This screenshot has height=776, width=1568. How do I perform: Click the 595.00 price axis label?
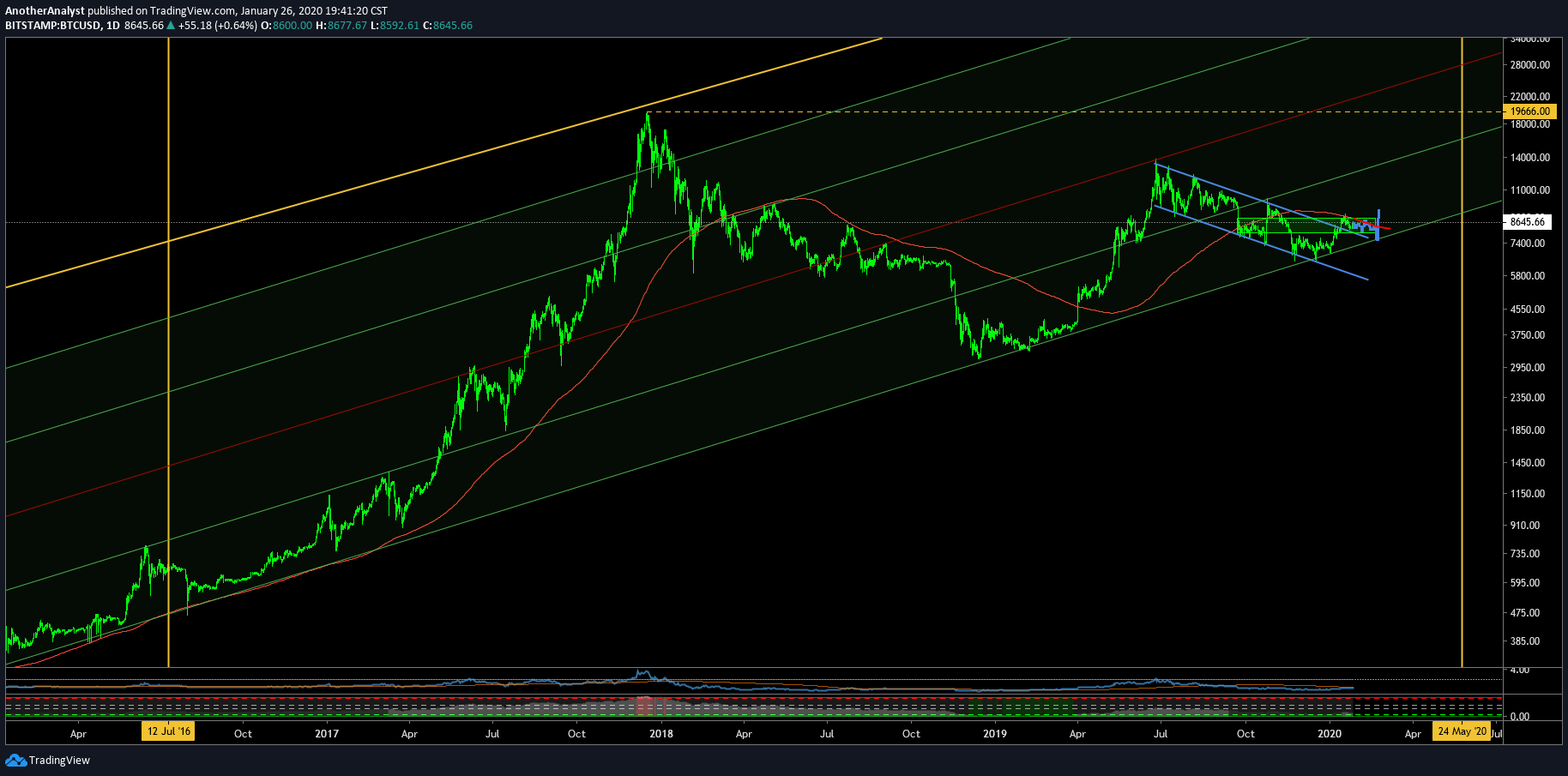click(x=1525, y=583)
